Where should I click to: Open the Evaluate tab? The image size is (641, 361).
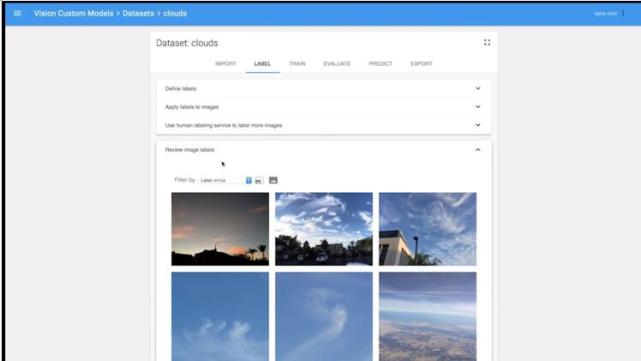point(337,64)
